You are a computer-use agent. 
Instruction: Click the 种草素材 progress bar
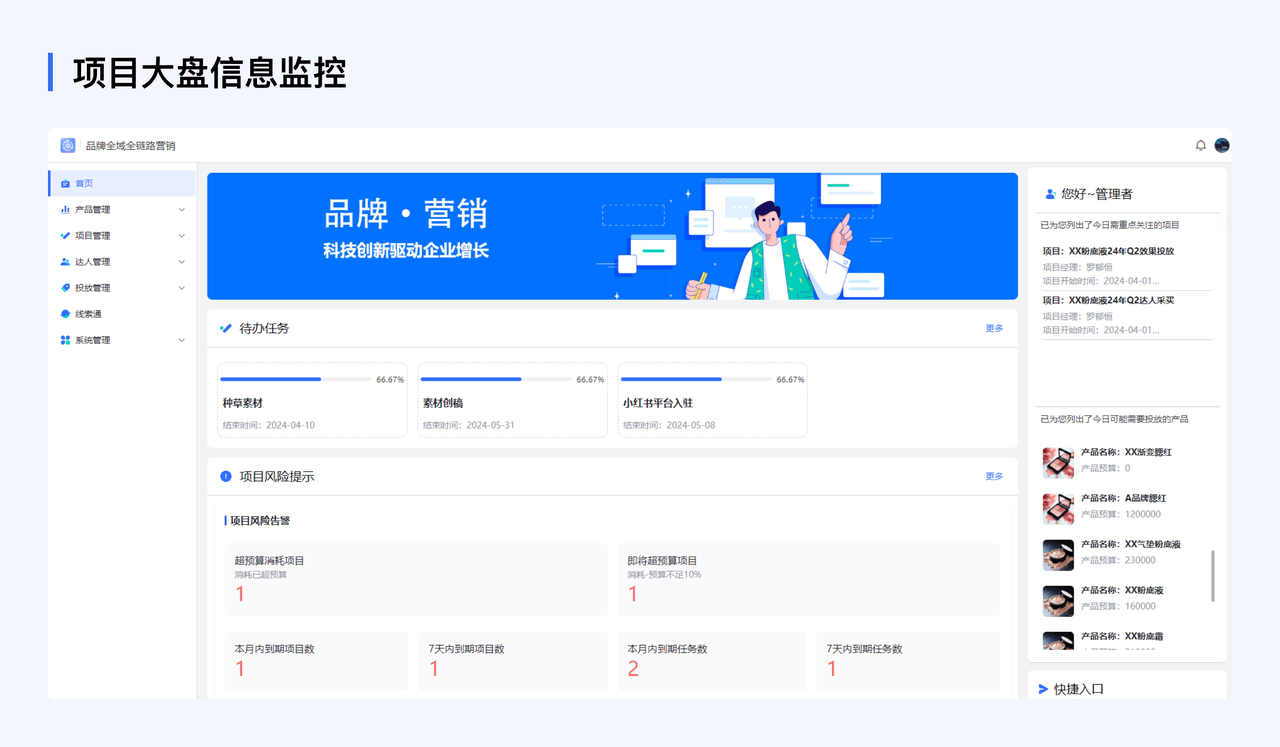tap(296, 379)
